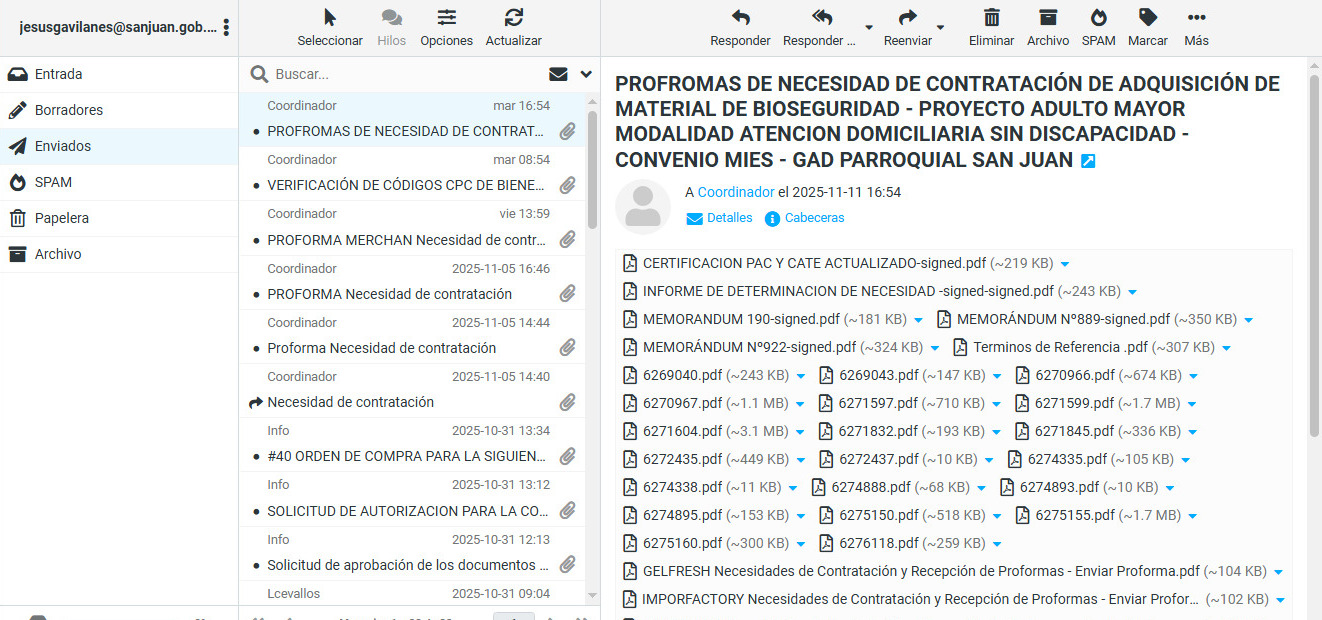Open the Más actions icon
This screenshot has width=1322, height=620.
(x=1196, y=18)
